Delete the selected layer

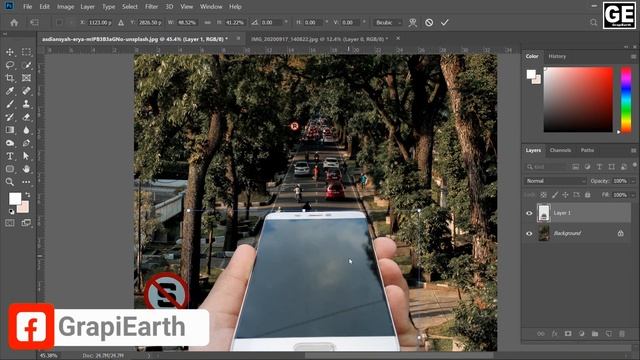(622, 333)
